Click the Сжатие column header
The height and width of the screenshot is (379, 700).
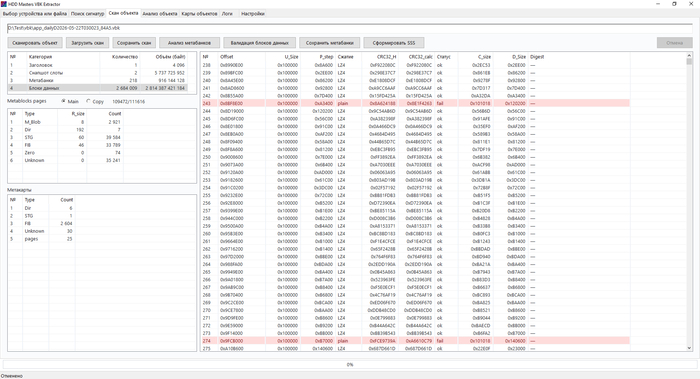coord(348,57)
